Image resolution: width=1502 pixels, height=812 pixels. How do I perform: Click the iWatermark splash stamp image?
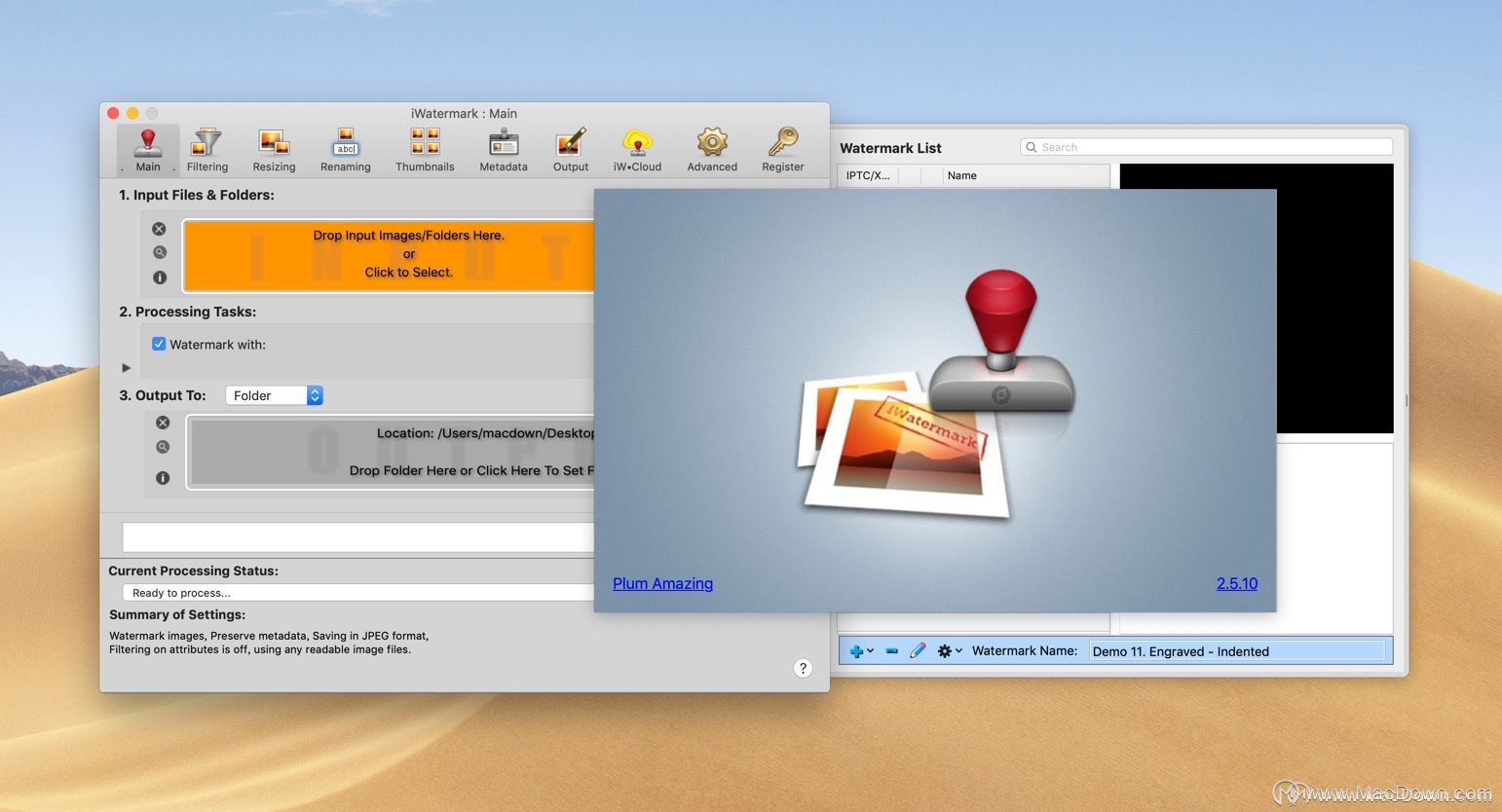point(935,394)
